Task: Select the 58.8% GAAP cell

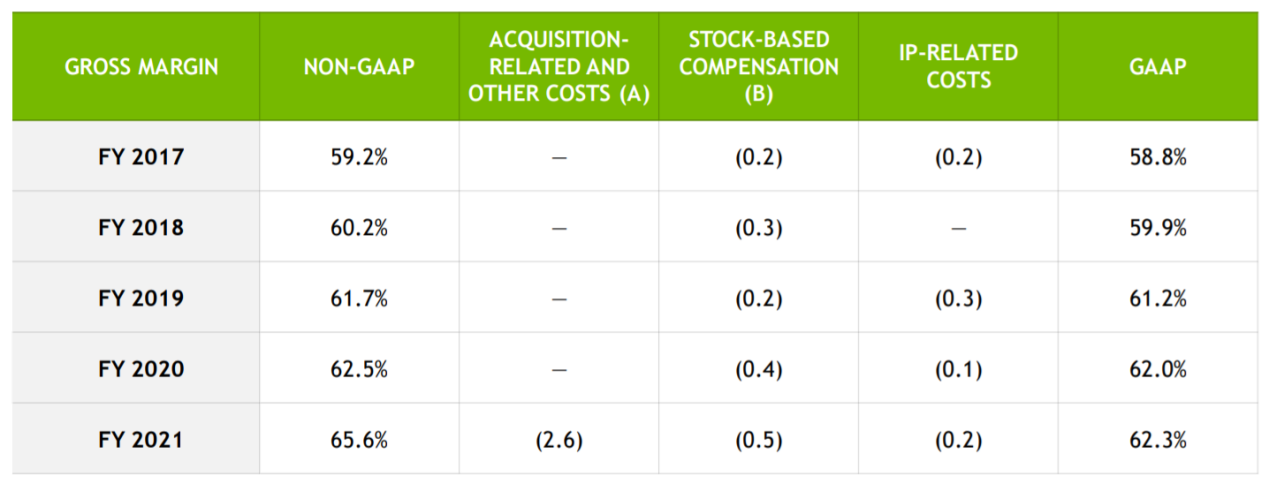Action: [x=1158, y=157]
